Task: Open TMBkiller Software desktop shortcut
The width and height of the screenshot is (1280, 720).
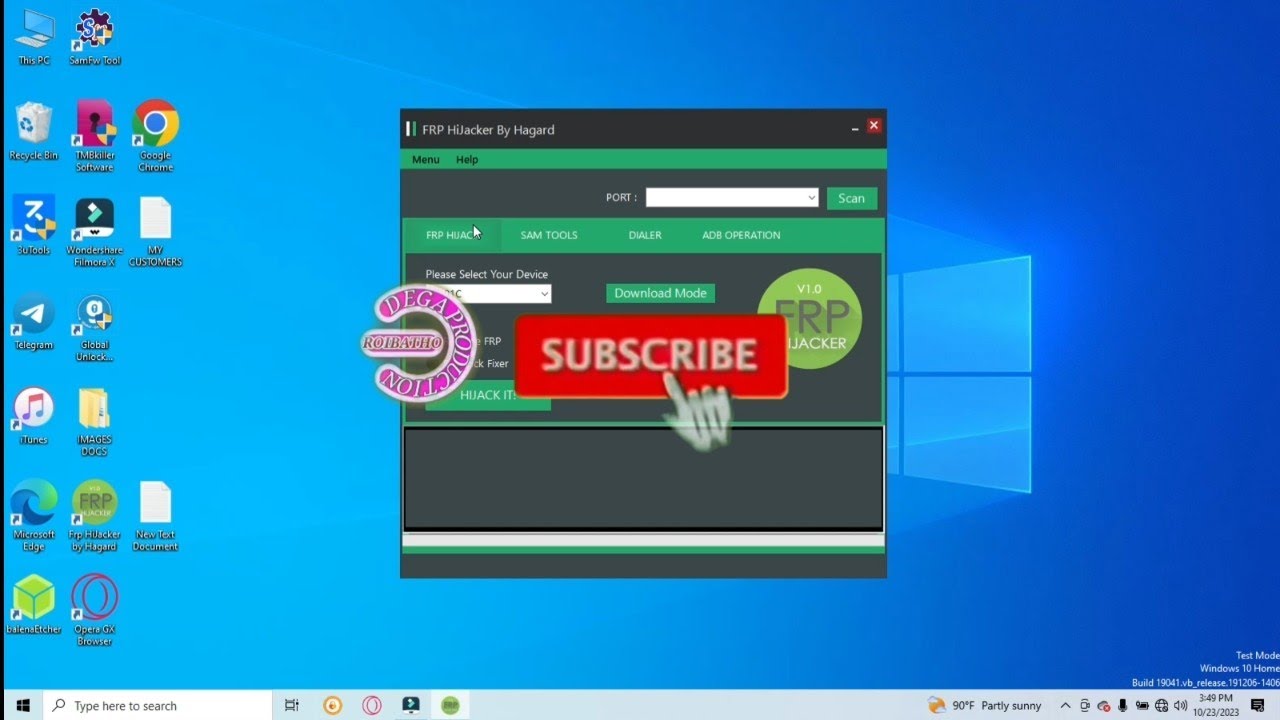Action: click(x=94, y=136)
